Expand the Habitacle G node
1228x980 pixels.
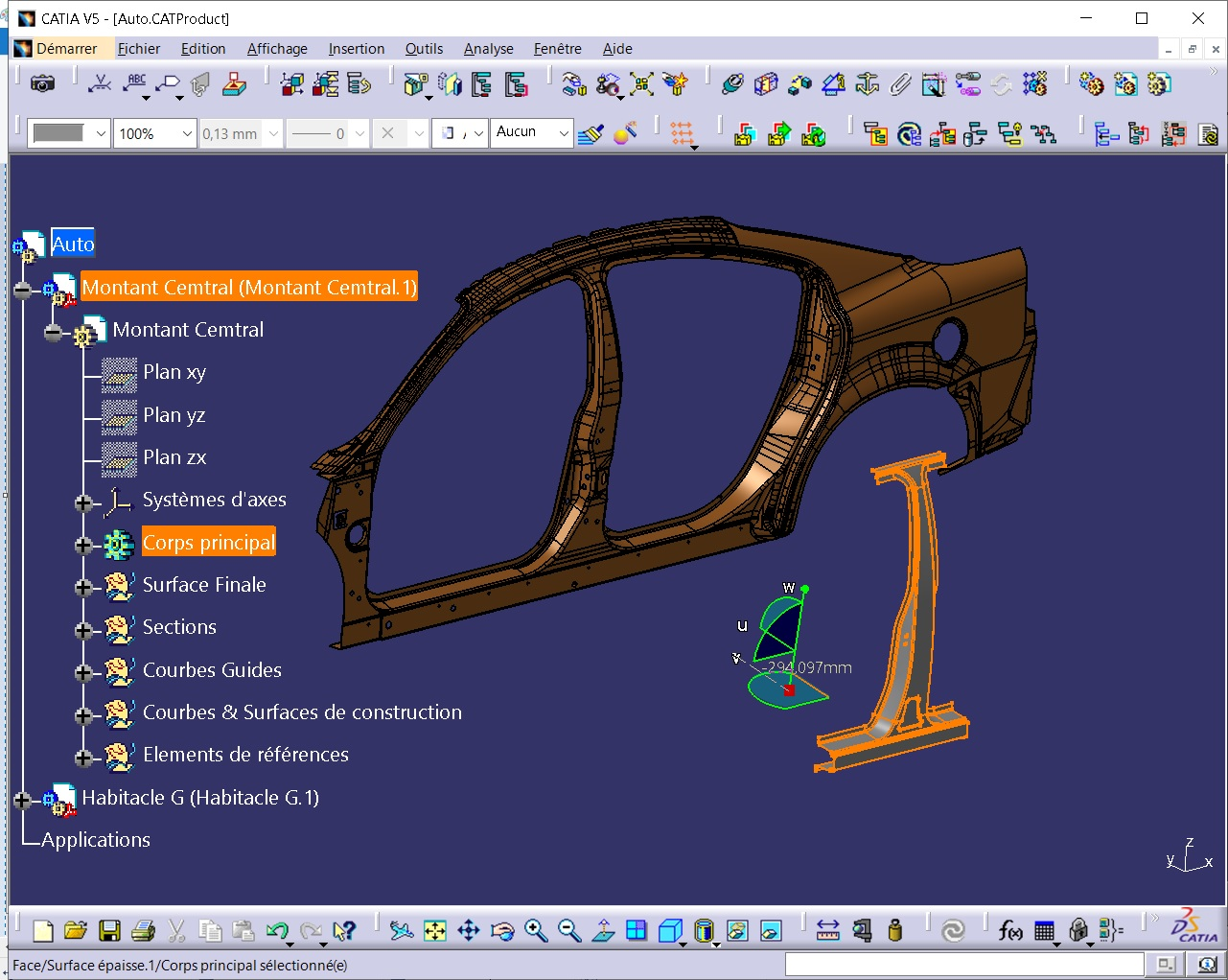pyautogui.click(x=23, y=800)
